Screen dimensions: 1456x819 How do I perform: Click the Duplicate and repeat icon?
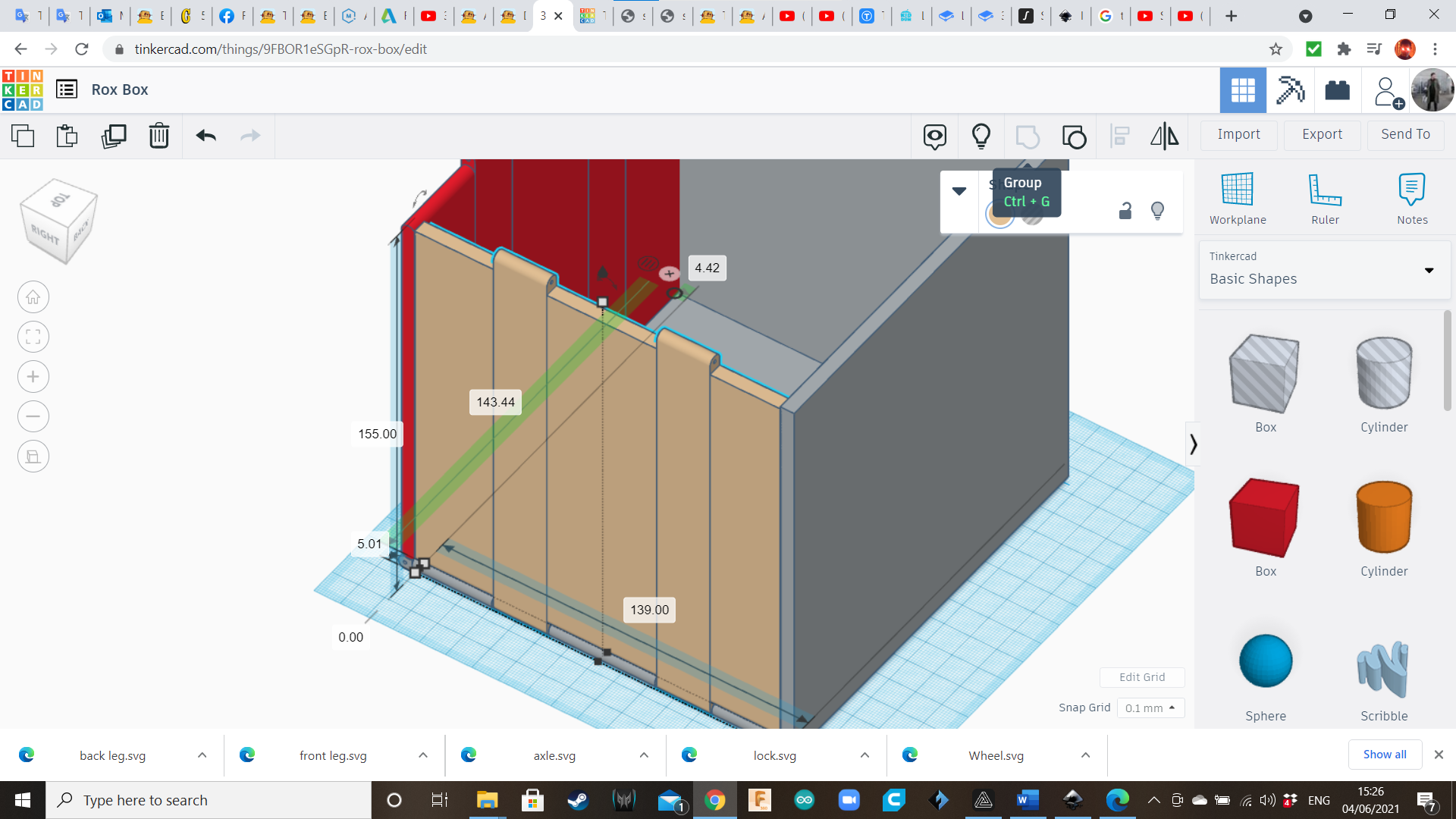click(x=114, y=136)
